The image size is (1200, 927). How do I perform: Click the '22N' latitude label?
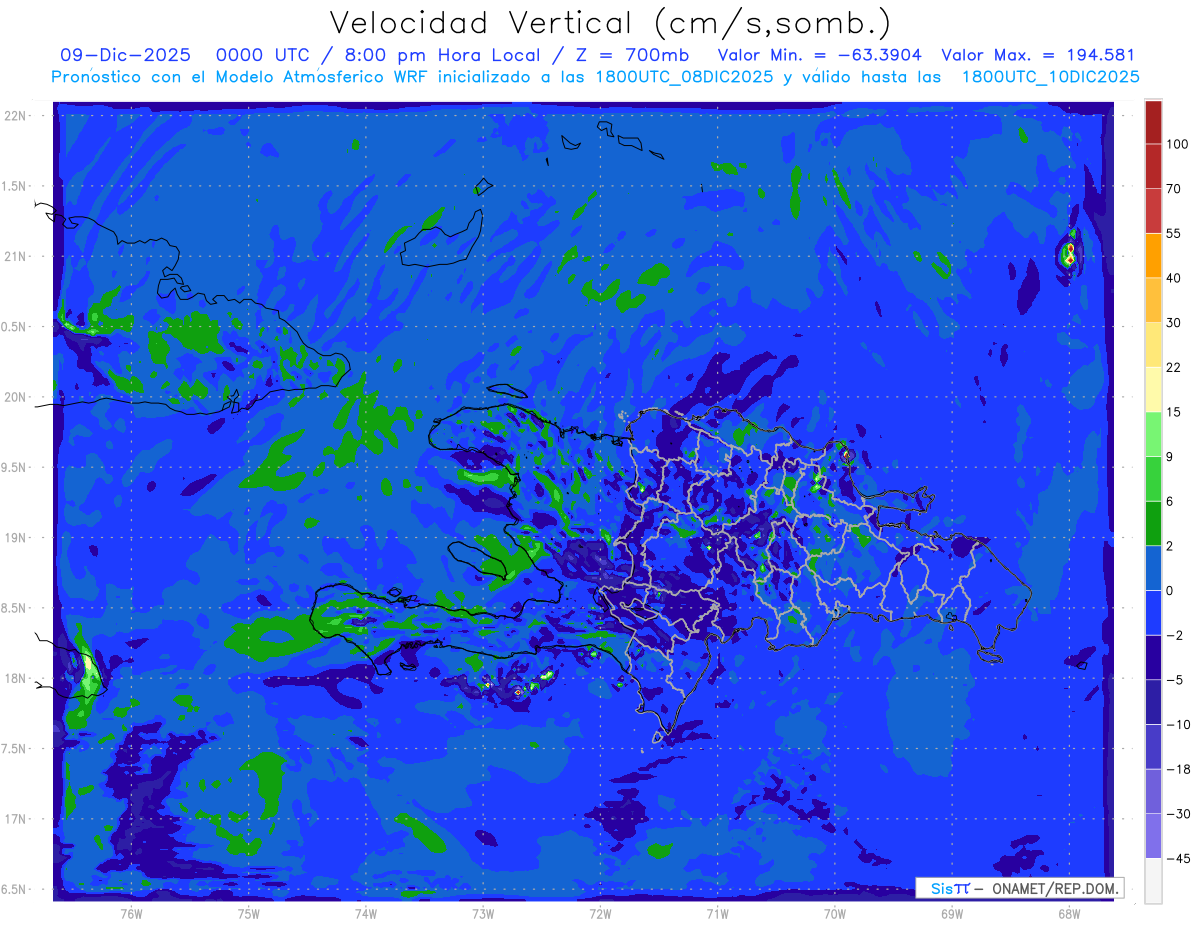[16, 116]
